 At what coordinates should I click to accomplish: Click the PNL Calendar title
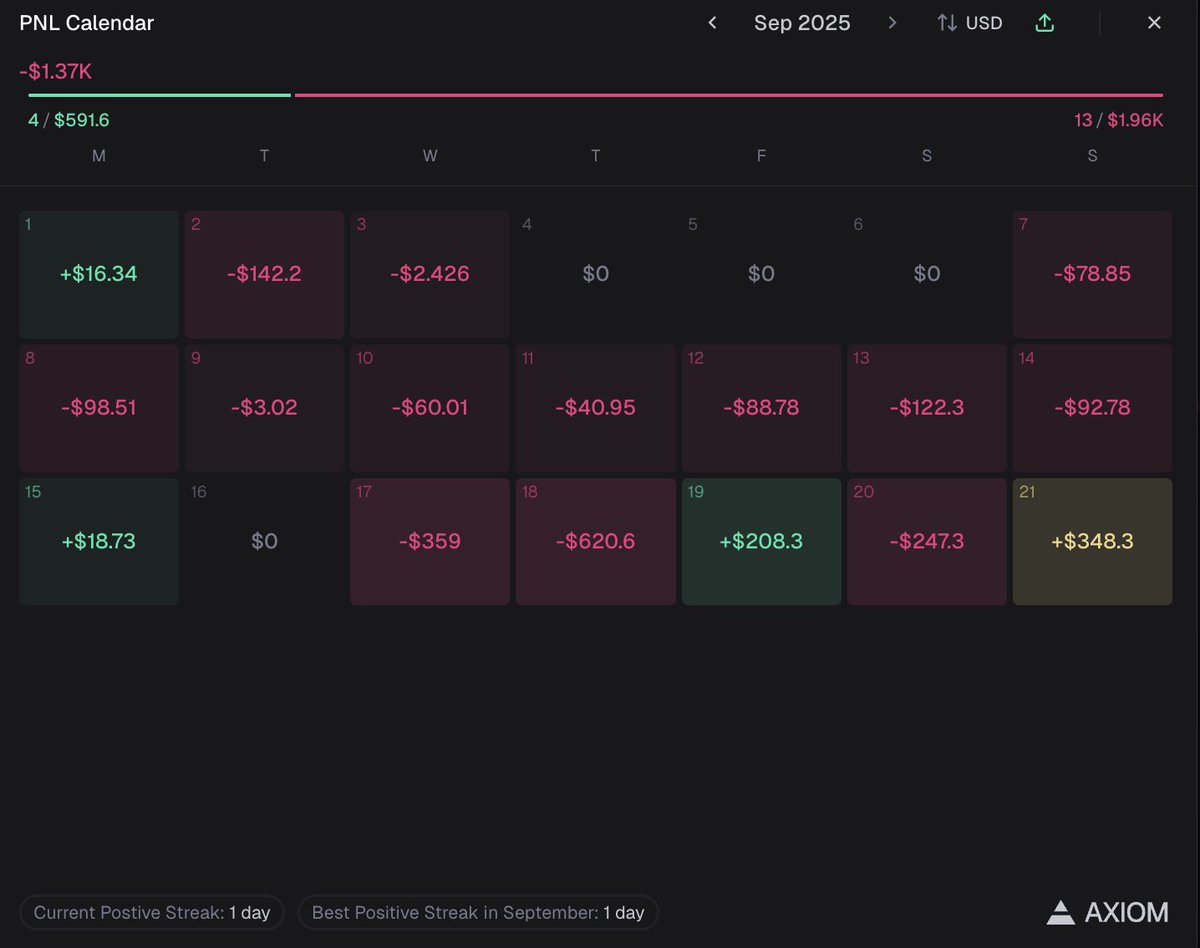tap(87, 23)
